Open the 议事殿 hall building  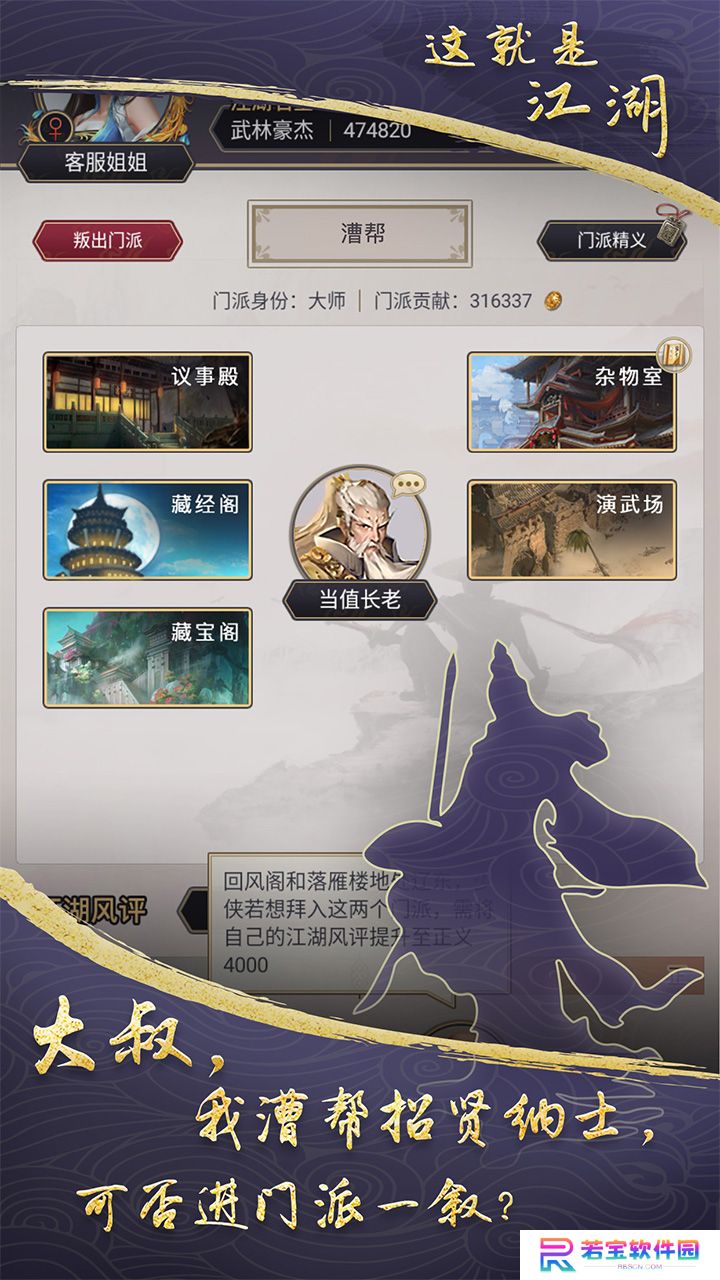pos(147,401)
